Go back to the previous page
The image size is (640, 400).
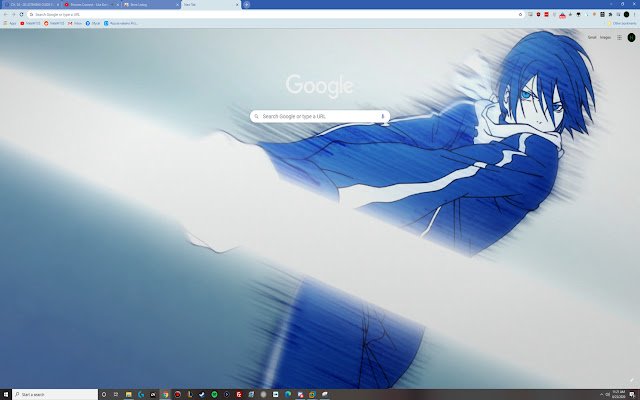tap(5, 14)
